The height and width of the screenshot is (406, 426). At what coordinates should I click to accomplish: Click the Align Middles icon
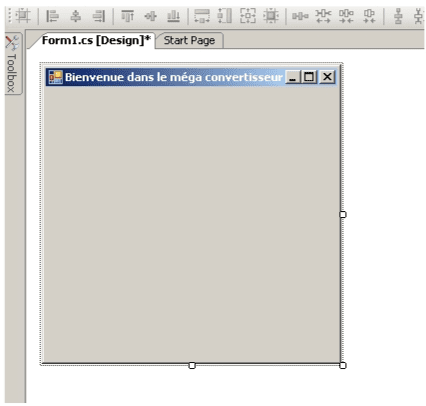151,16
